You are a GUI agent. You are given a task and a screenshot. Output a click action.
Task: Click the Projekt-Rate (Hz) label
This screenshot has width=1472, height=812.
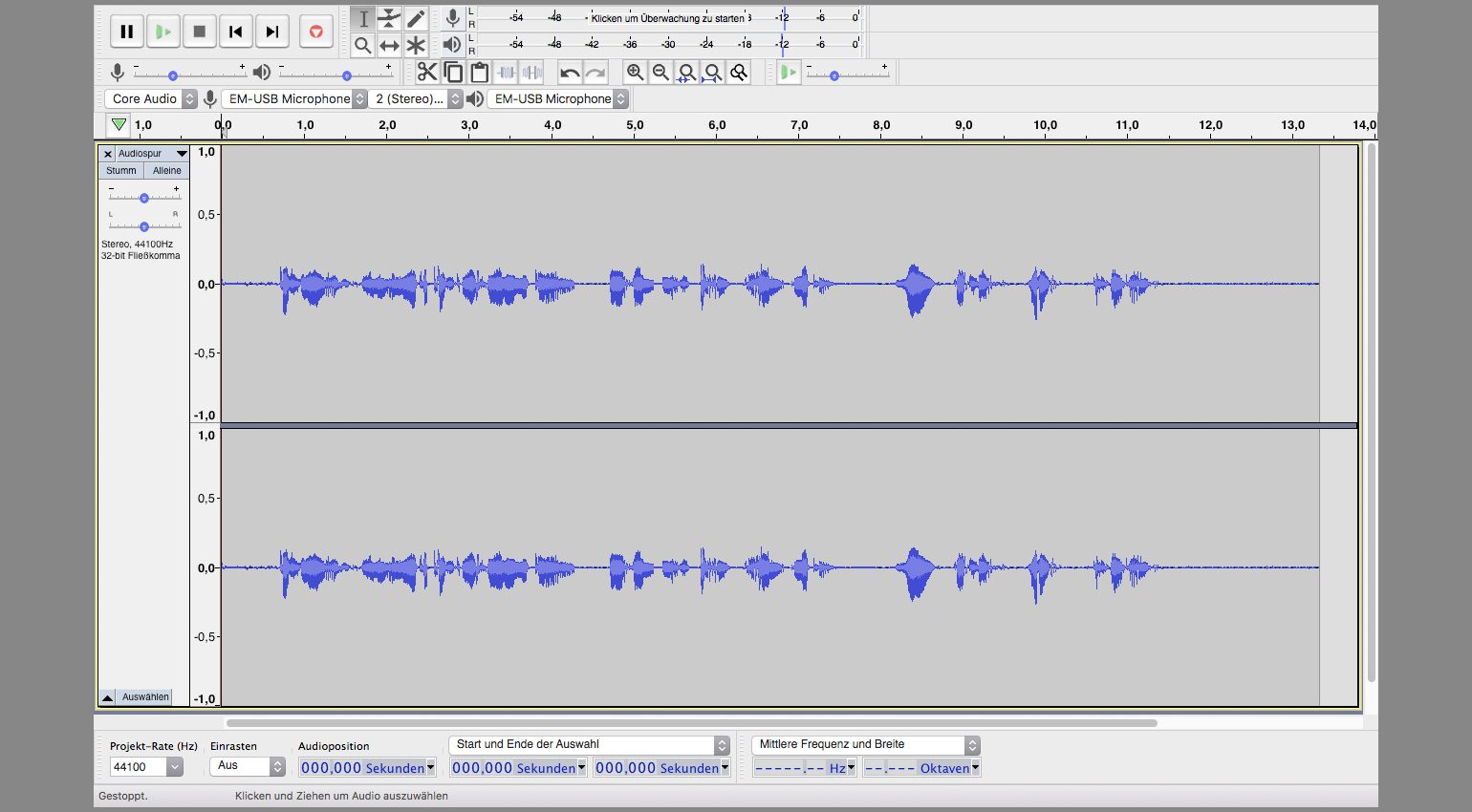click(x=153, y=746)
